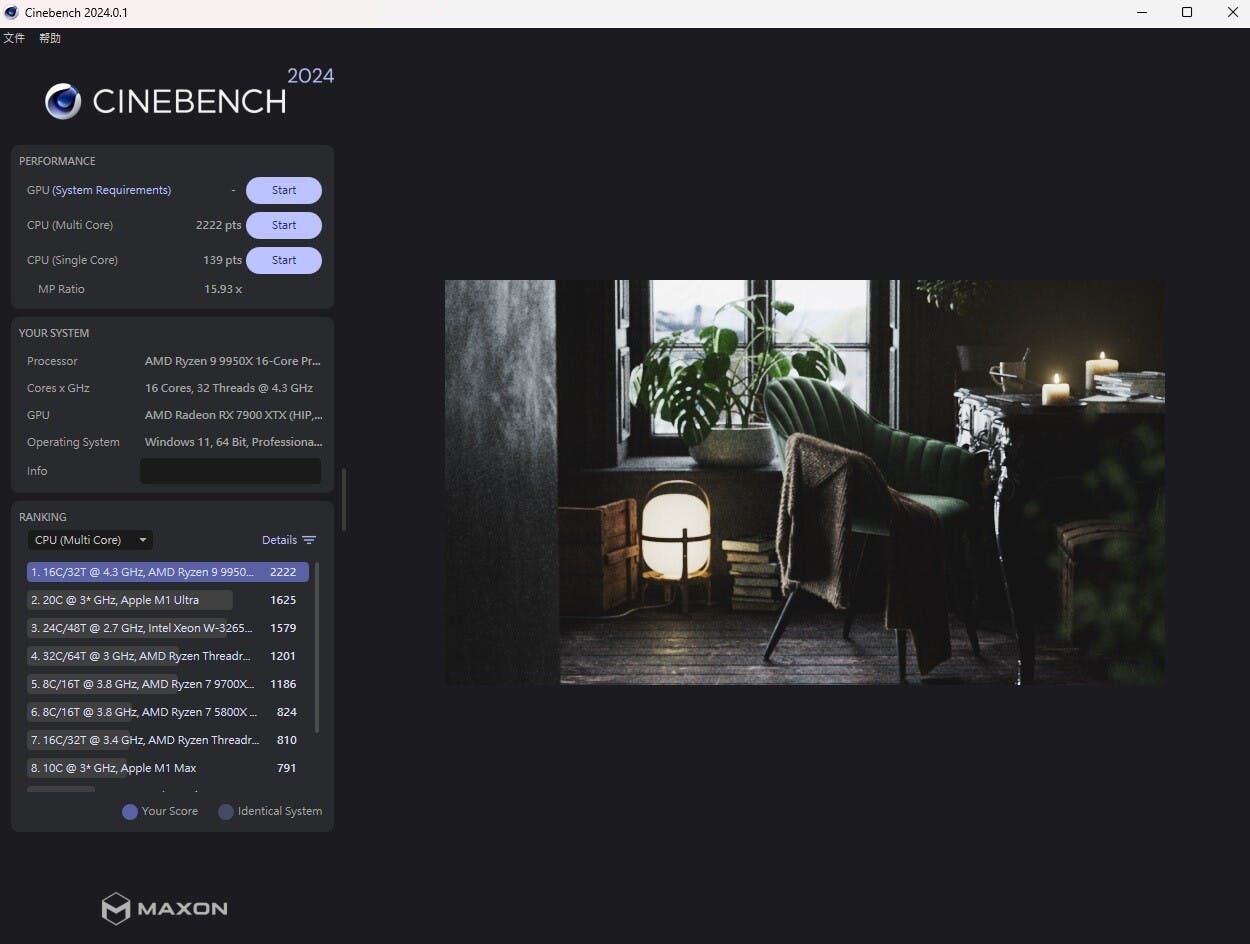The width and height of the screenshot is (1250, 944).
Task: Open the 帮助 (Help) menu
Action: 50,38
